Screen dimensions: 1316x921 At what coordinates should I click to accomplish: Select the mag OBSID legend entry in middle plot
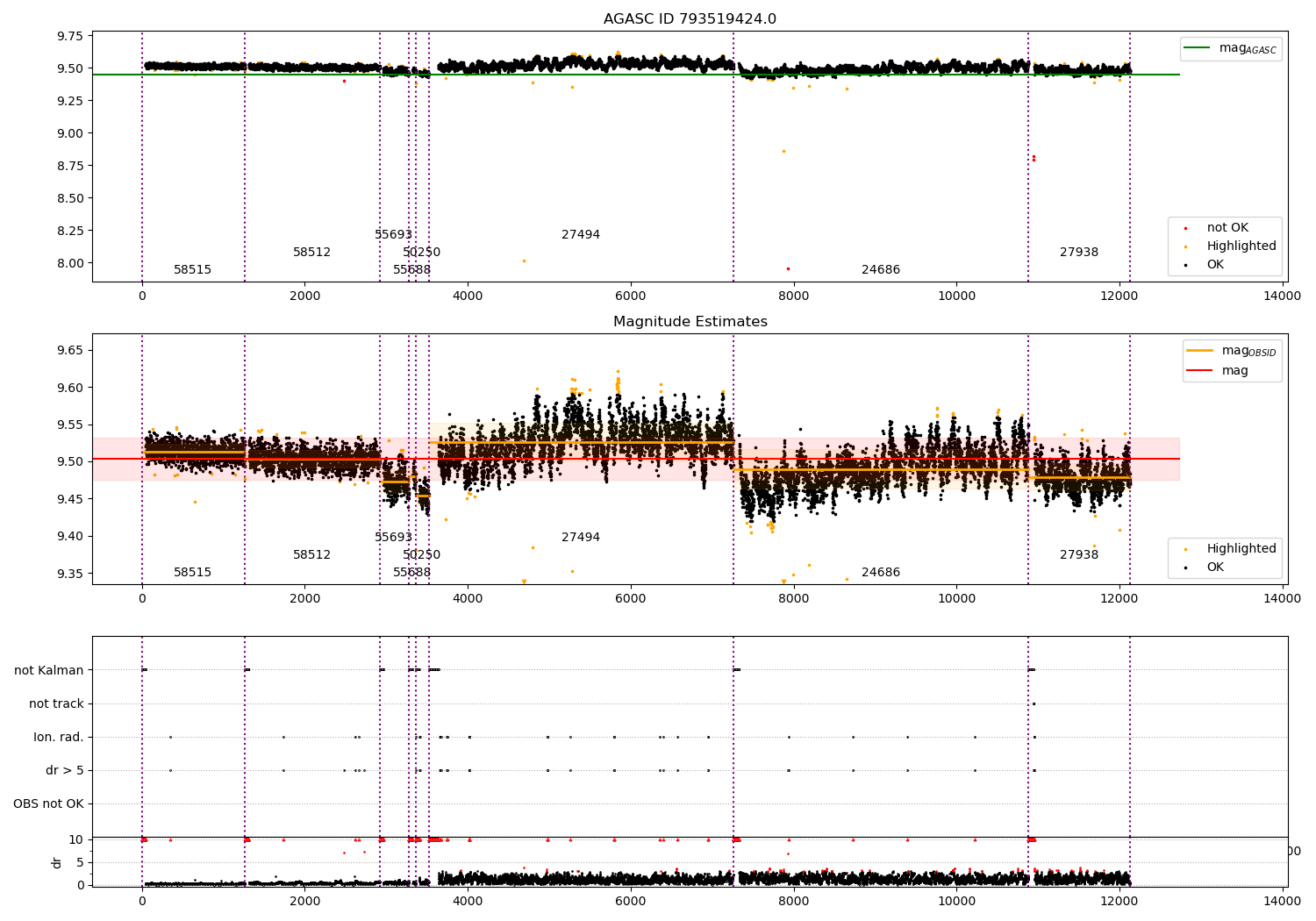1231,351
